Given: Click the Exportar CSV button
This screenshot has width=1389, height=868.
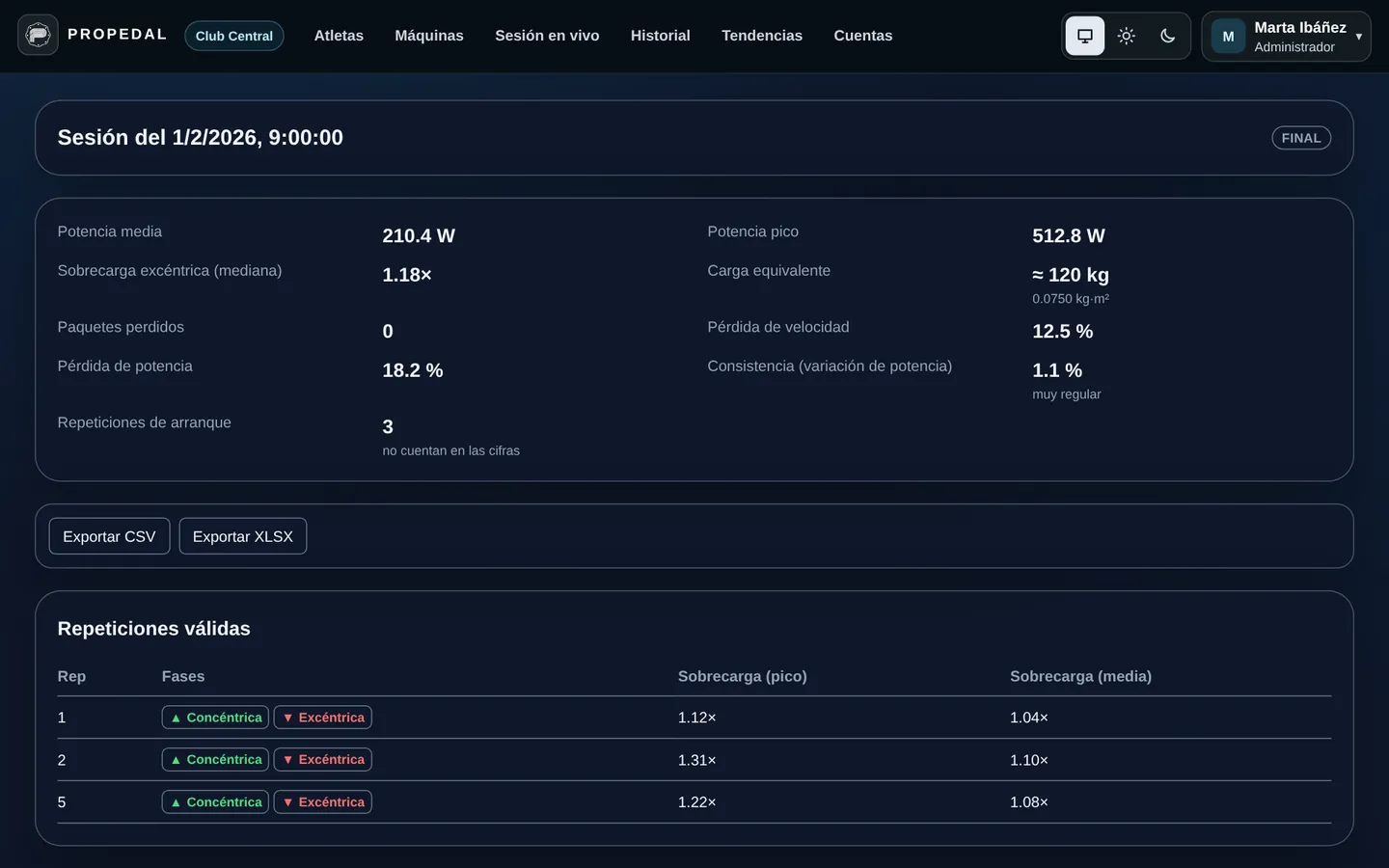Looking at the screenshot, I should pyautogui.click(x=109, y=536).
